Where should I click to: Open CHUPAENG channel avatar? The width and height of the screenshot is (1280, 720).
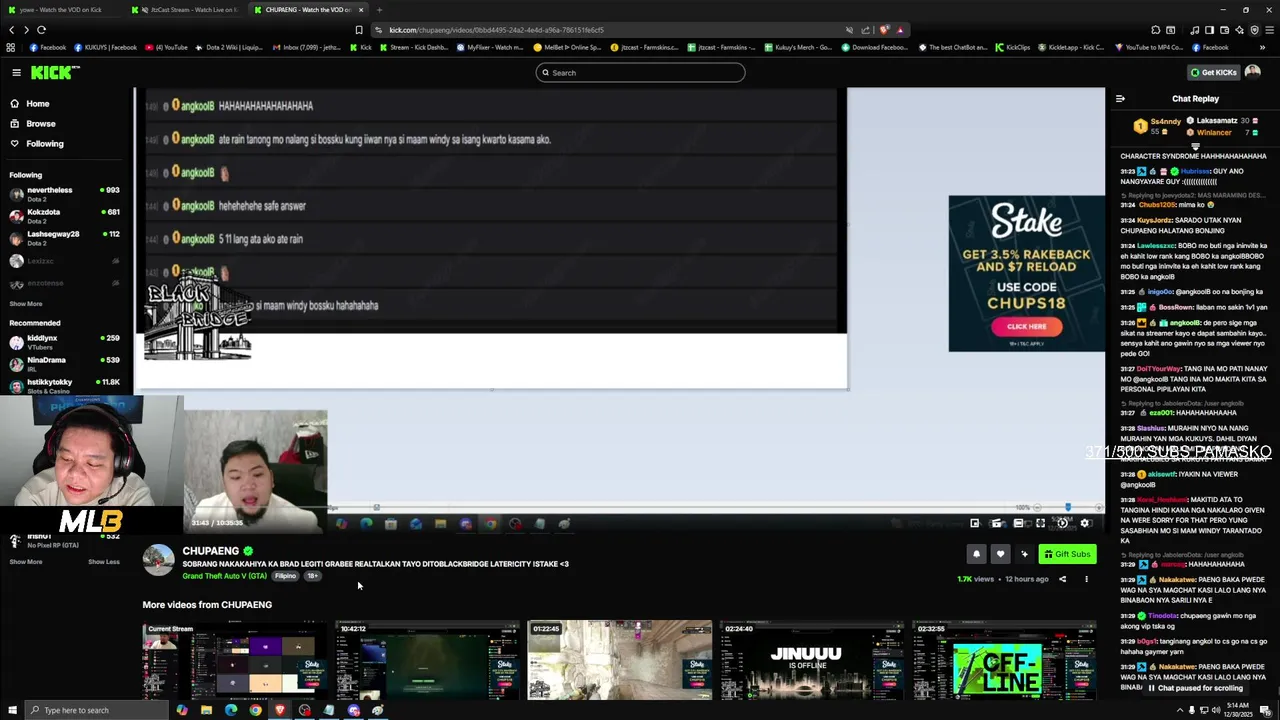158,560
